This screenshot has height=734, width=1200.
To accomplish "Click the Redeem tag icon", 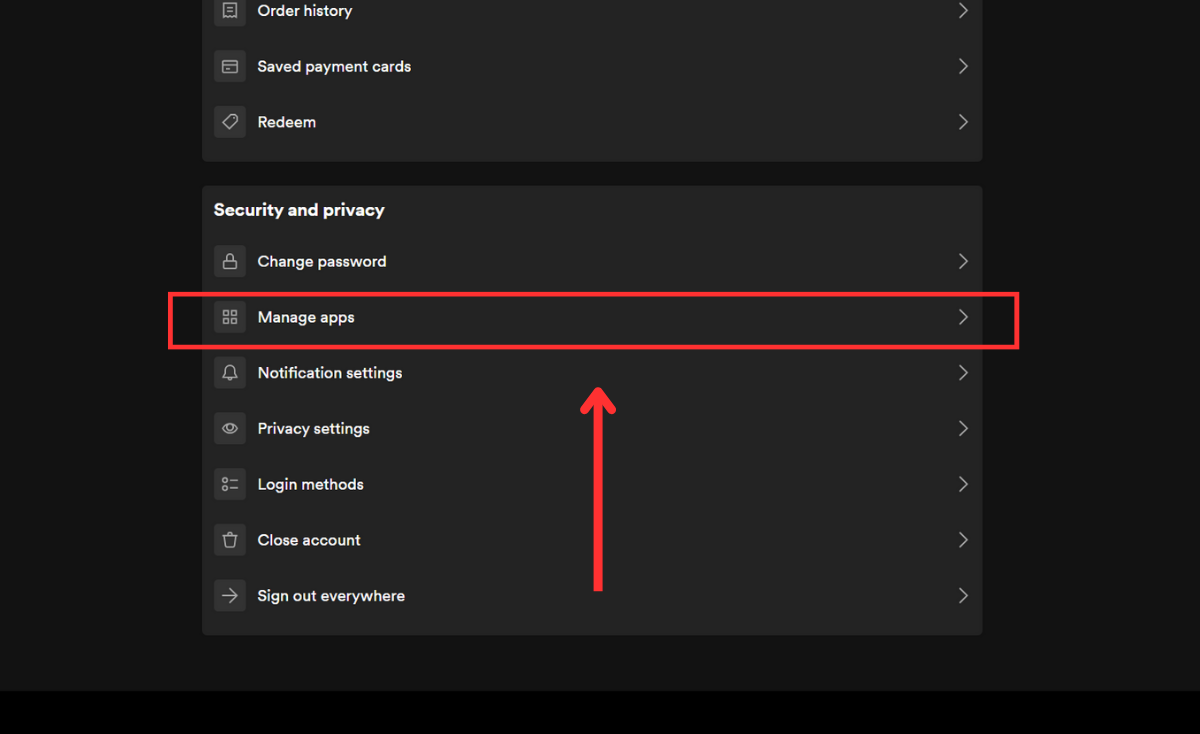I will (x=230, y=122).
